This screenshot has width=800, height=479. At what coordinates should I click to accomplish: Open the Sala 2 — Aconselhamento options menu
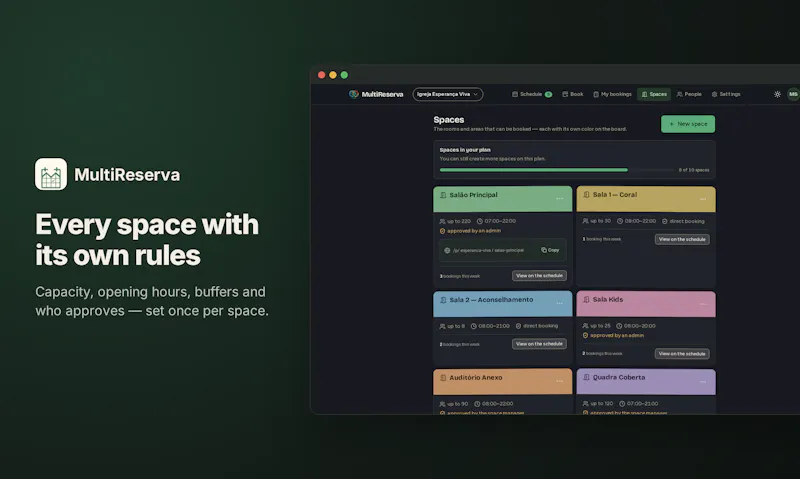pyautogui.click(x=560, y=303)
